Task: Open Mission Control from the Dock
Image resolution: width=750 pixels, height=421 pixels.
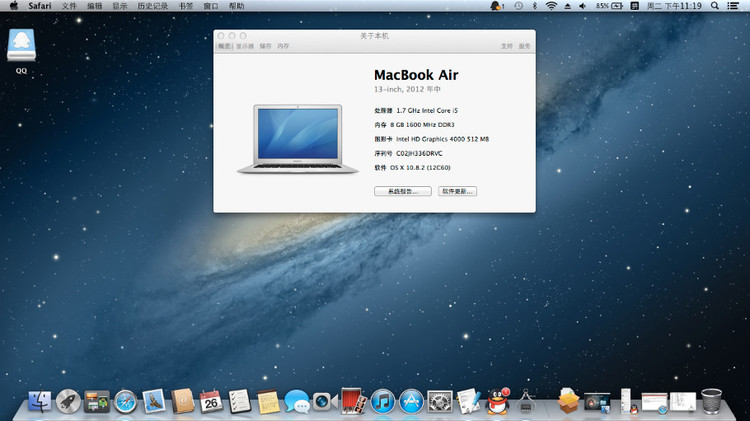Action: (97, 401)
